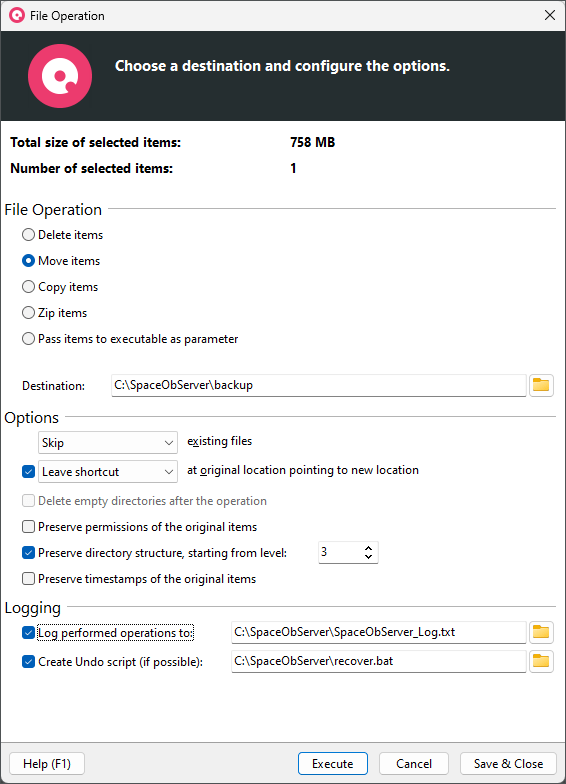Screen dimensions: 566x784
Task: Click the Destination path field
Action: 318,386
